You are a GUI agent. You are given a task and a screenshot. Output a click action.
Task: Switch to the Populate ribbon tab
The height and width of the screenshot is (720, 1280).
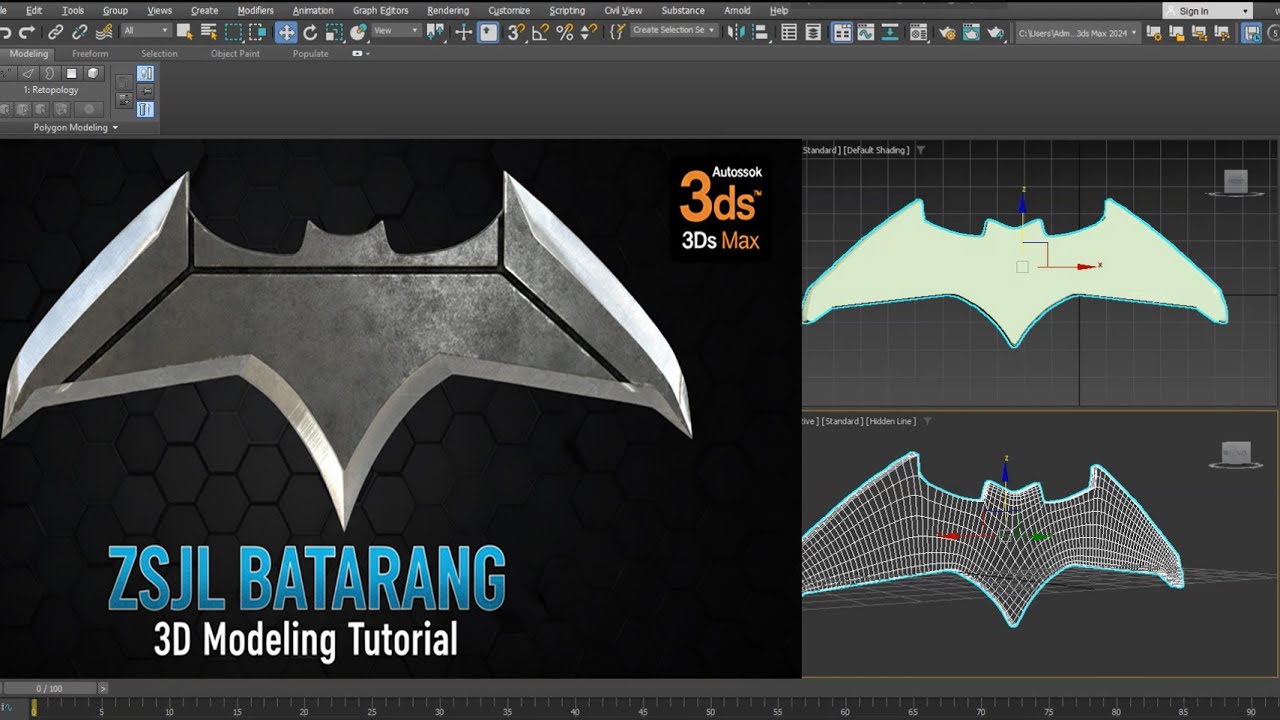[x=310, y=54]
